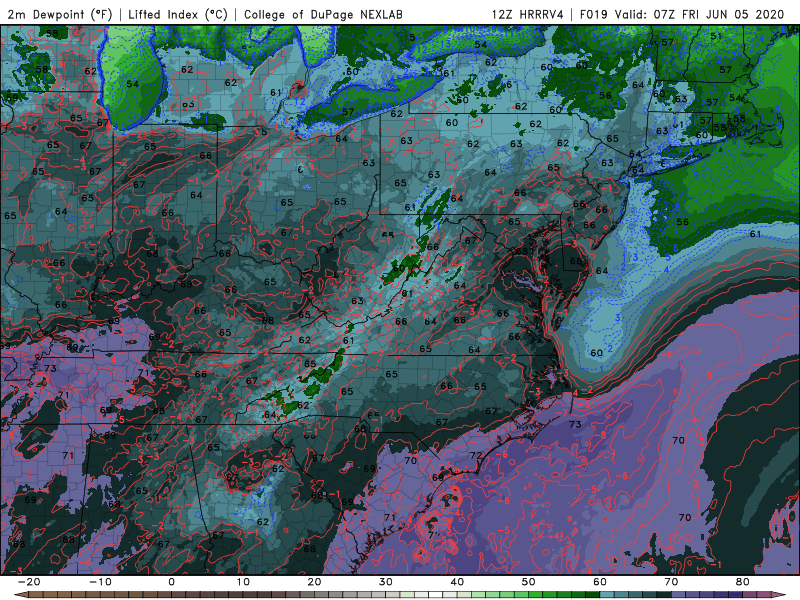Click the "F019 Valid: 07Z FRI JUN 05 2020" text

point(682,14)
